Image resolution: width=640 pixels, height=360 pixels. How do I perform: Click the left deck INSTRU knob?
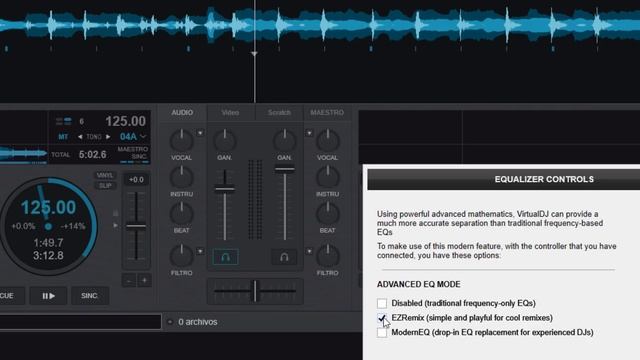click(181, 178)
